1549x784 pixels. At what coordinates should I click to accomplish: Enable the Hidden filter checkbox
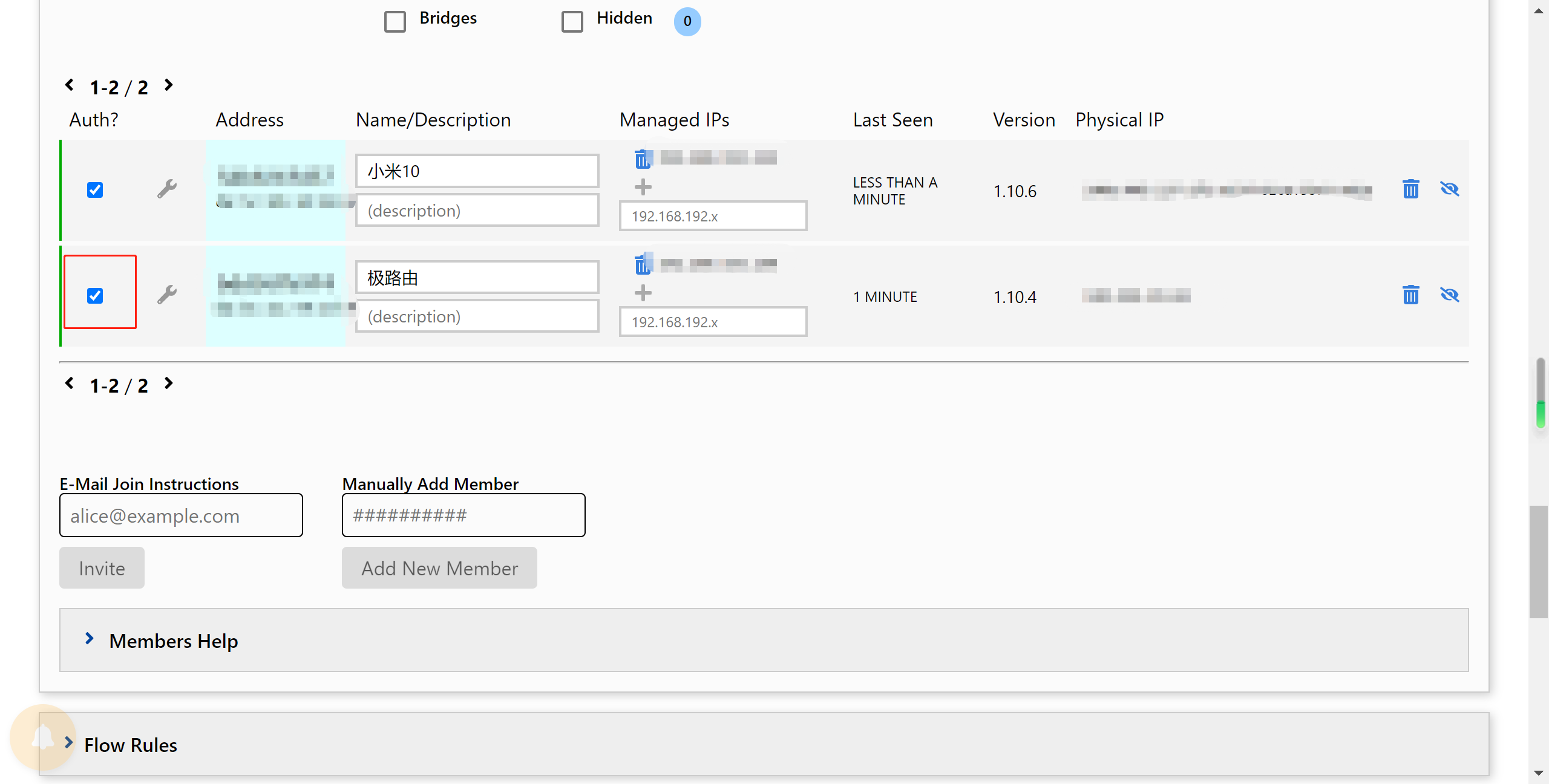[572, 22]
